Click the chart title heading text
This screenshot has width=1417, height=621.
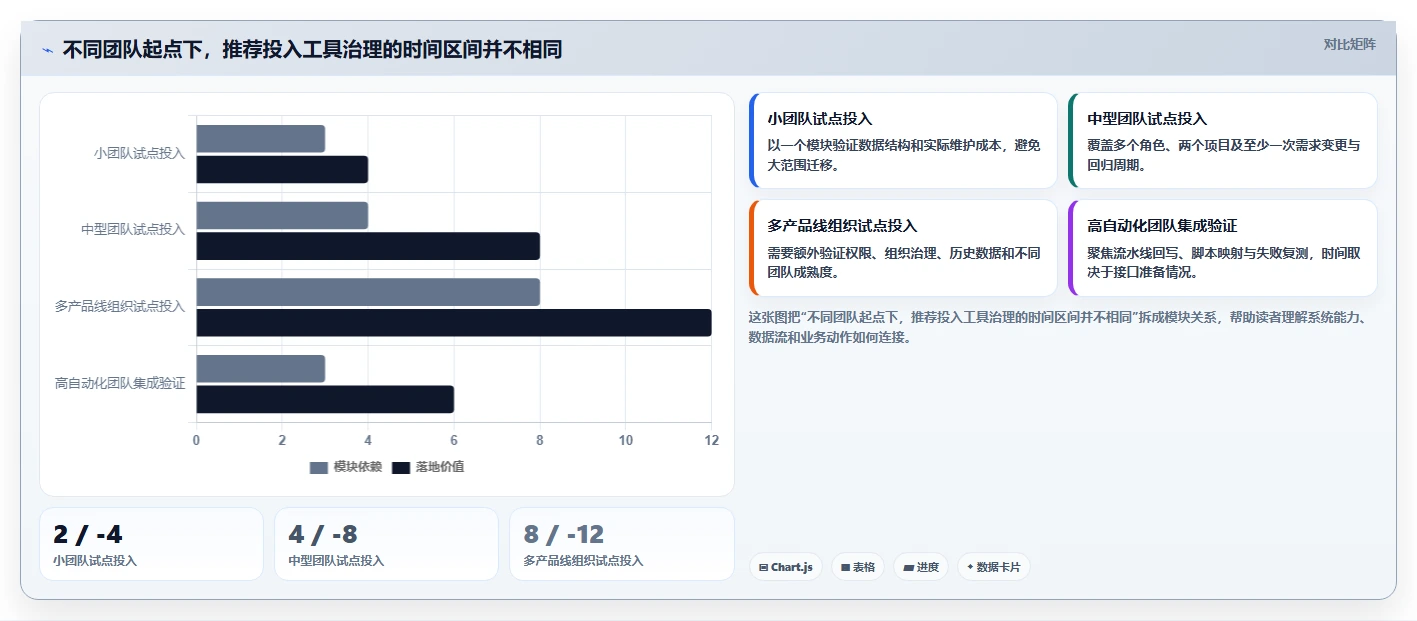coord(312,49)
